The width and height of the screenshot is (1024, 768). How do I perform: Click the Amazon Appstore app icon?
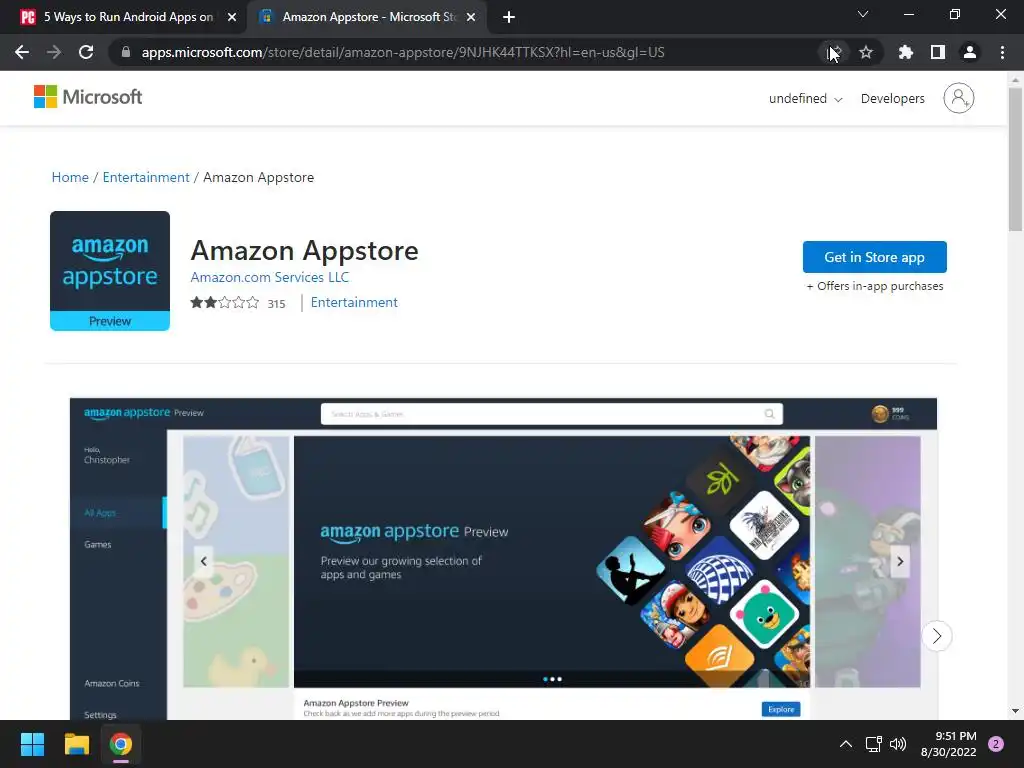point(110,270)
